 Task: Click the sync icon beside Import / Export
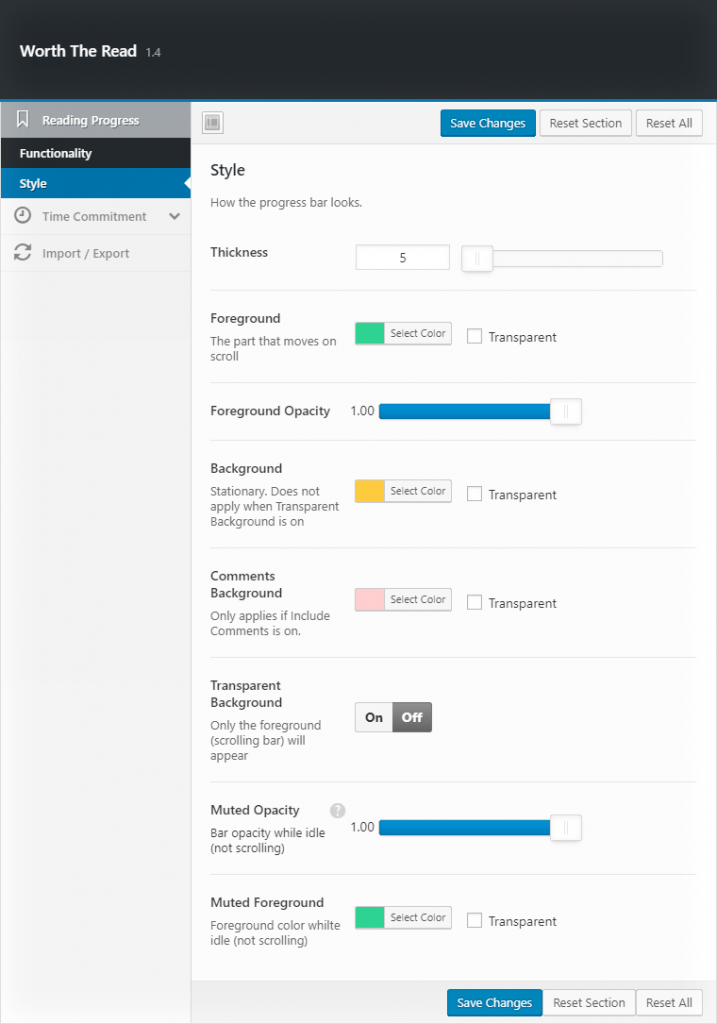tap(22, 253)
